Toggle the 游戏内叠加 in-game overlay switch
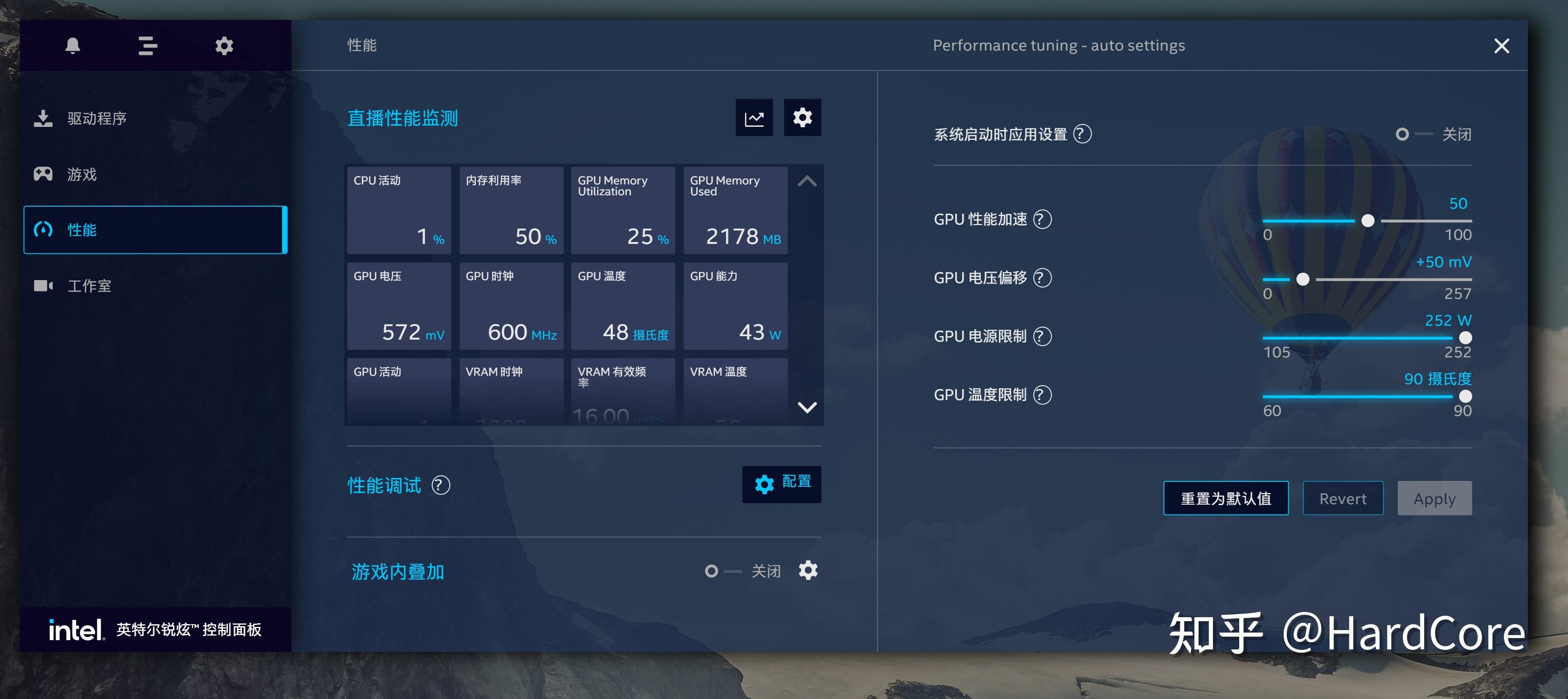The image size is (1568, 699). (723, 571)
